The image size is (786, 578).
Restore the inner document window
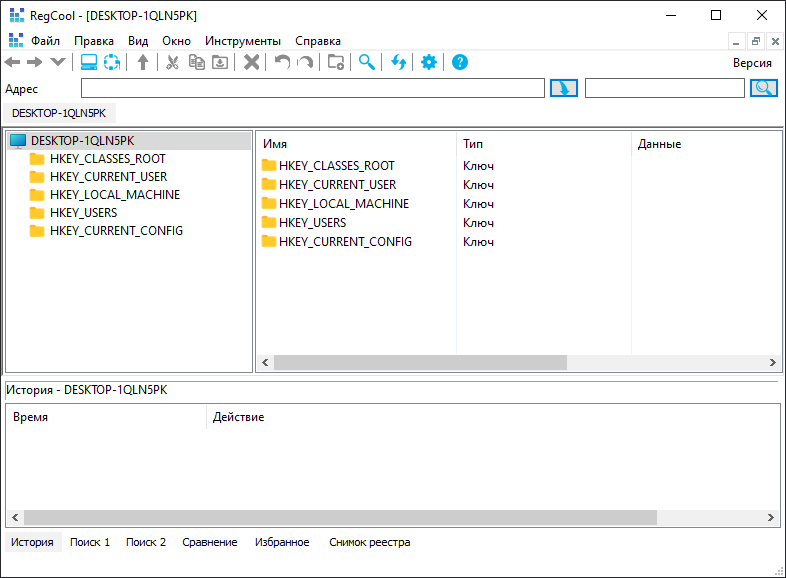[x=755, y=41]
